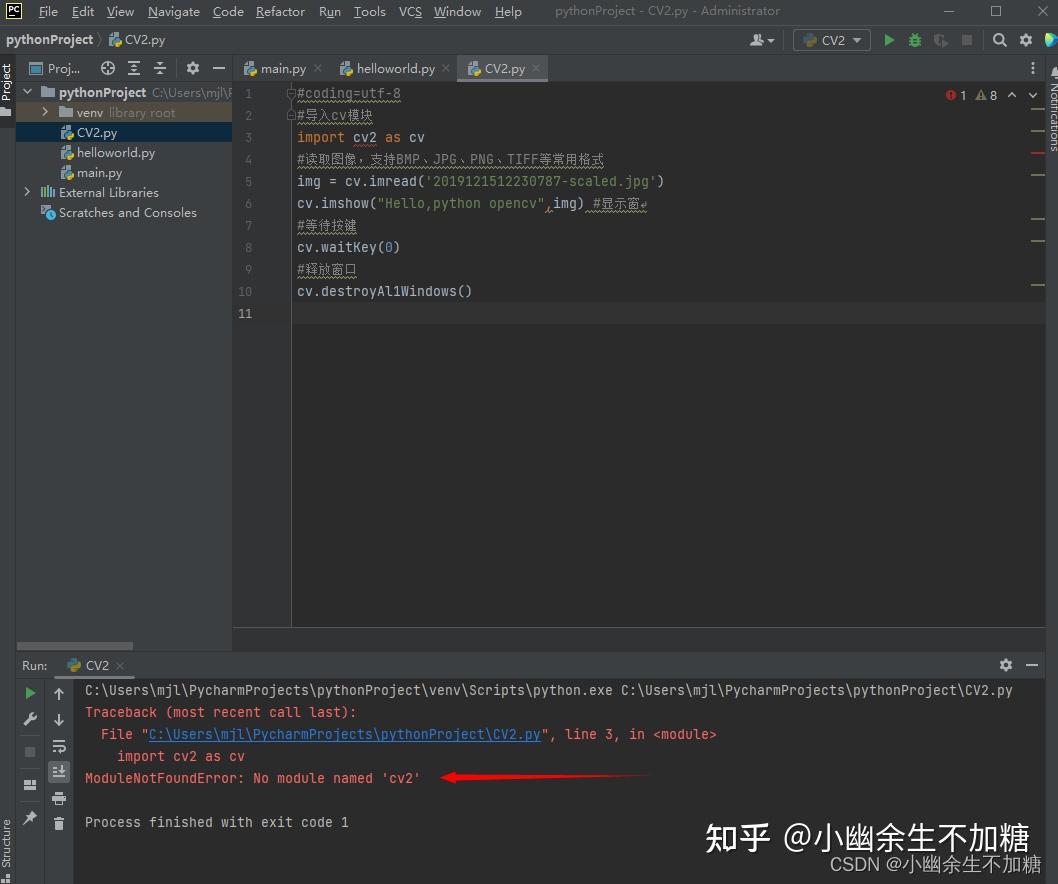1058x884 pixels.
Task: Open Run tool window settings gear
Action: pyautogui.click(x=1006, y=665)
